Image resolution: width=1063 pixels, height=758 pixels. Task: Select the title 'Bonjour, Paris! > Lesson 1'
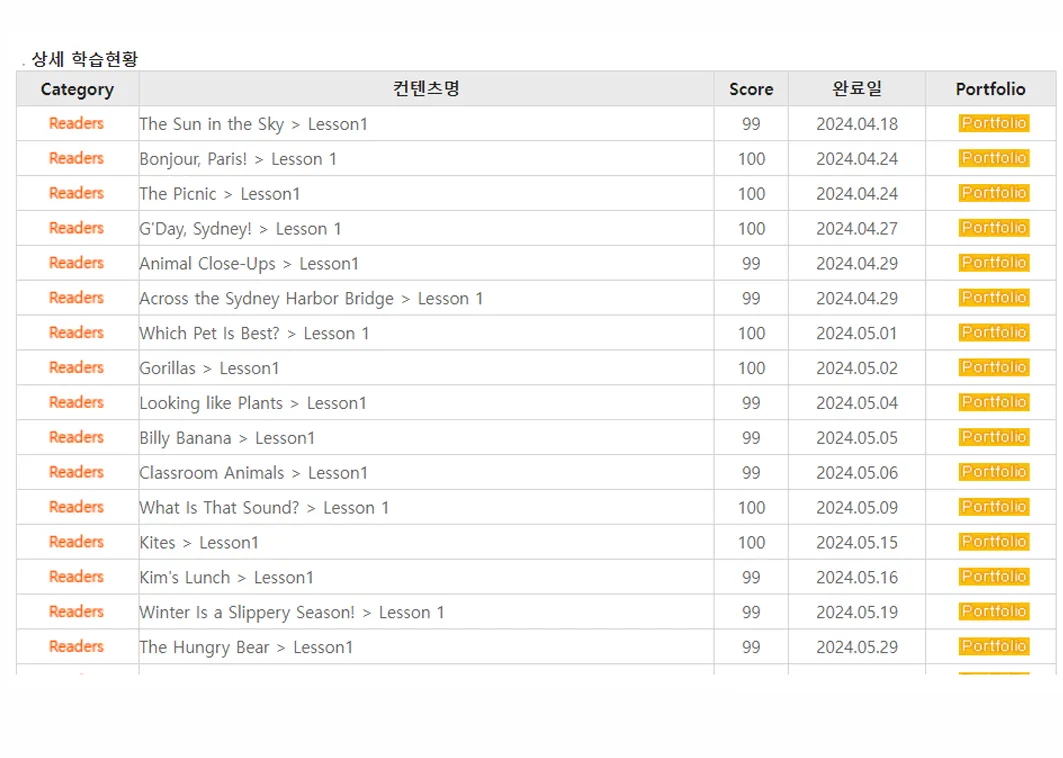click(x=238, y=159)
